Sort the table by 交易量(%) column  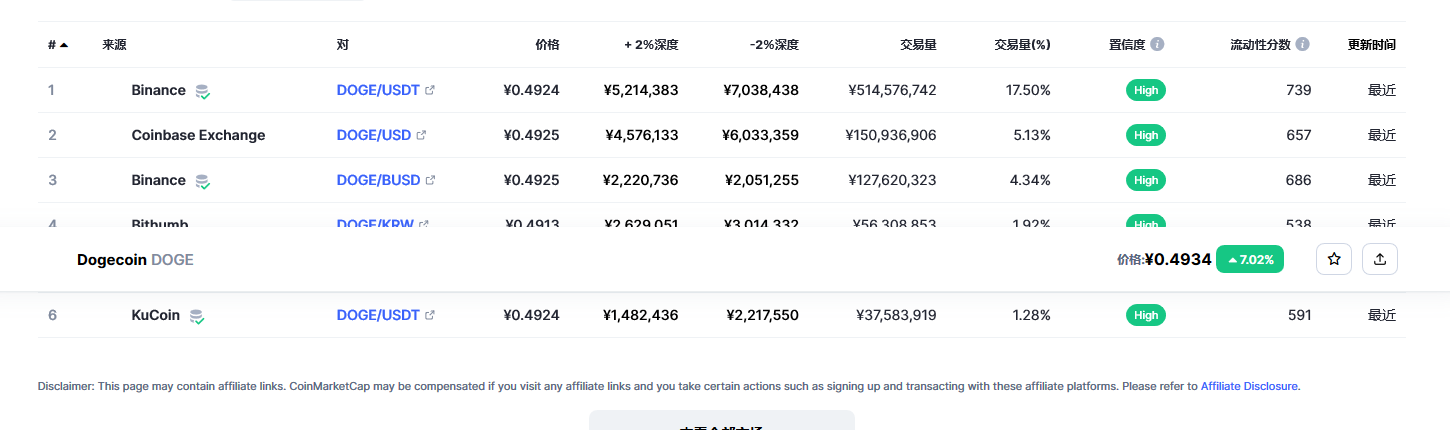1022,45
